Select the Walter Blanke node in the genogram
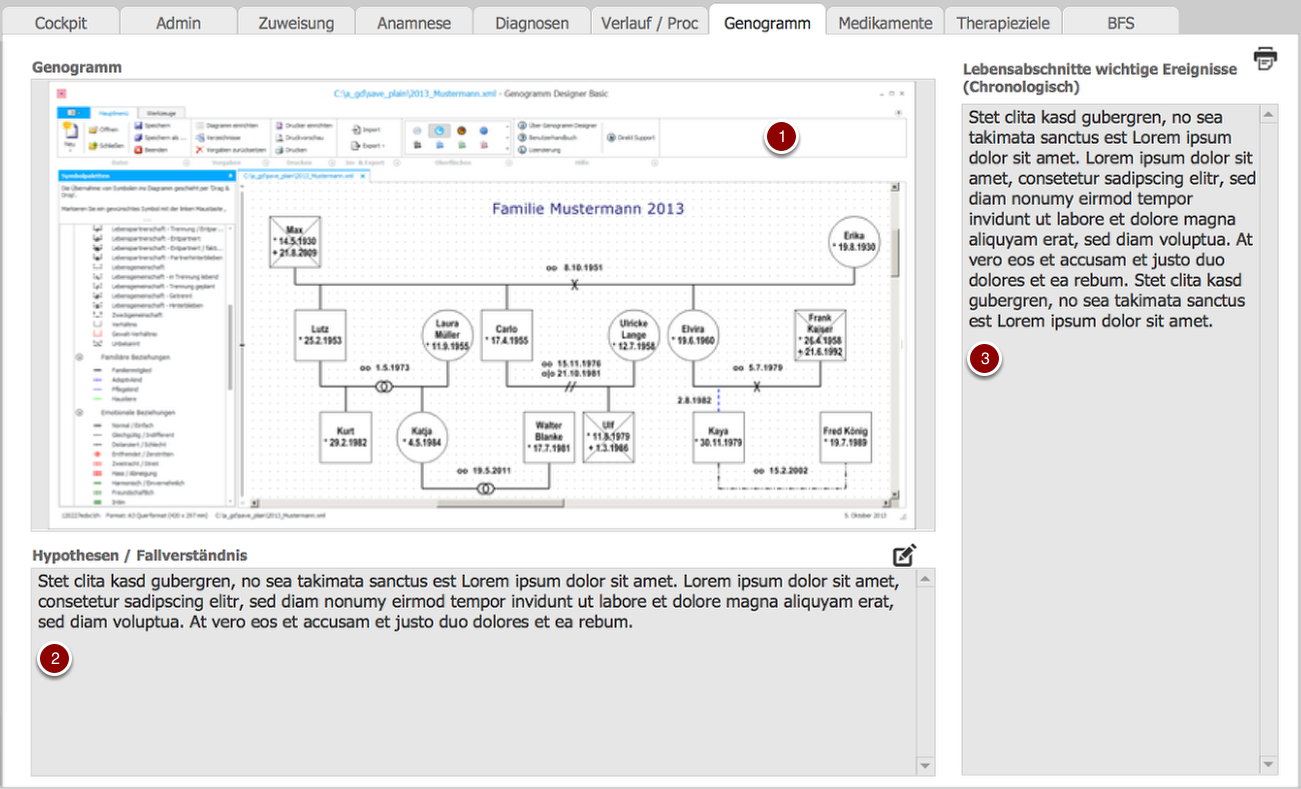 point(549,437)
